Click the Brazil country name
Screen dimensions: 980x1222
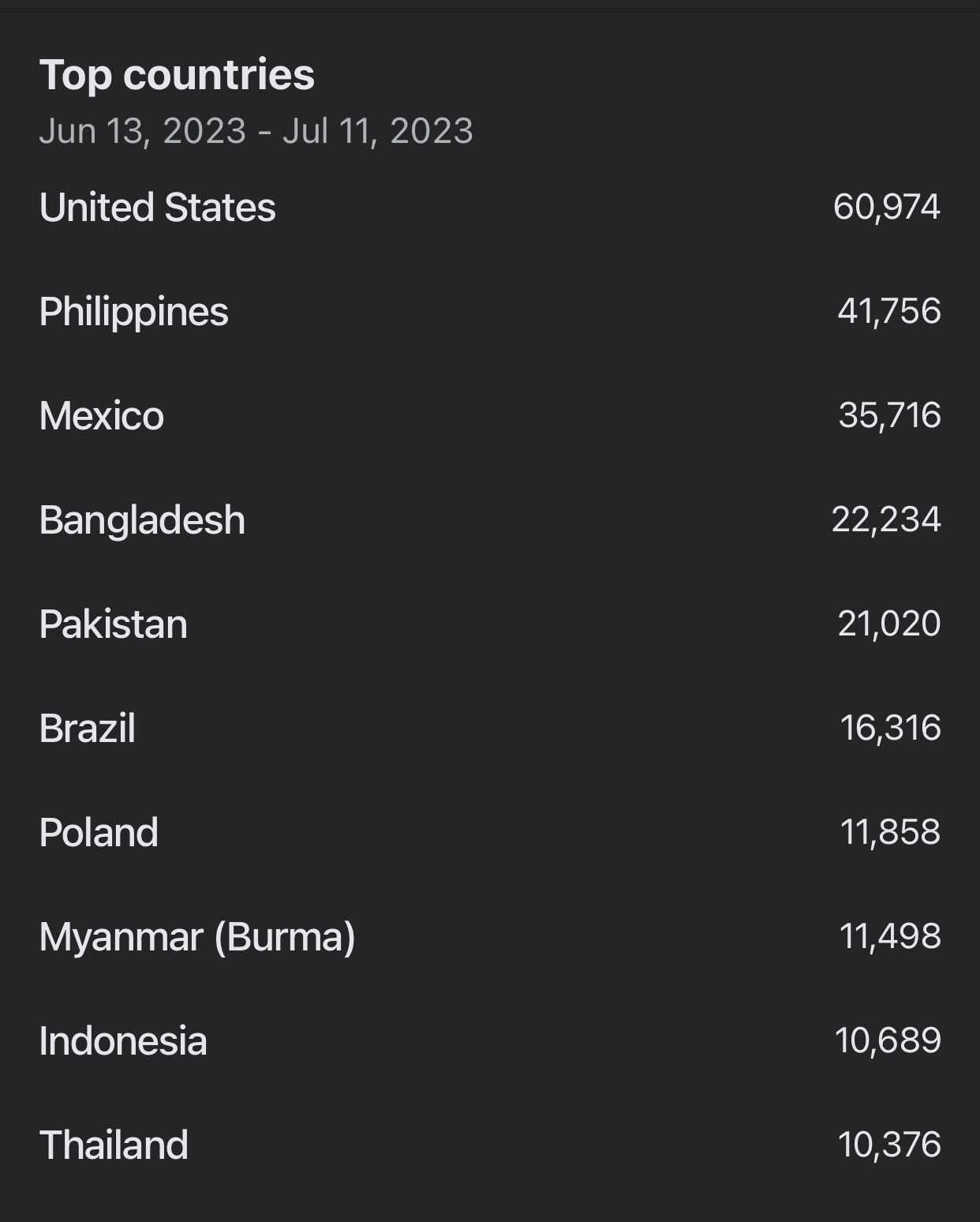point(88,729)
